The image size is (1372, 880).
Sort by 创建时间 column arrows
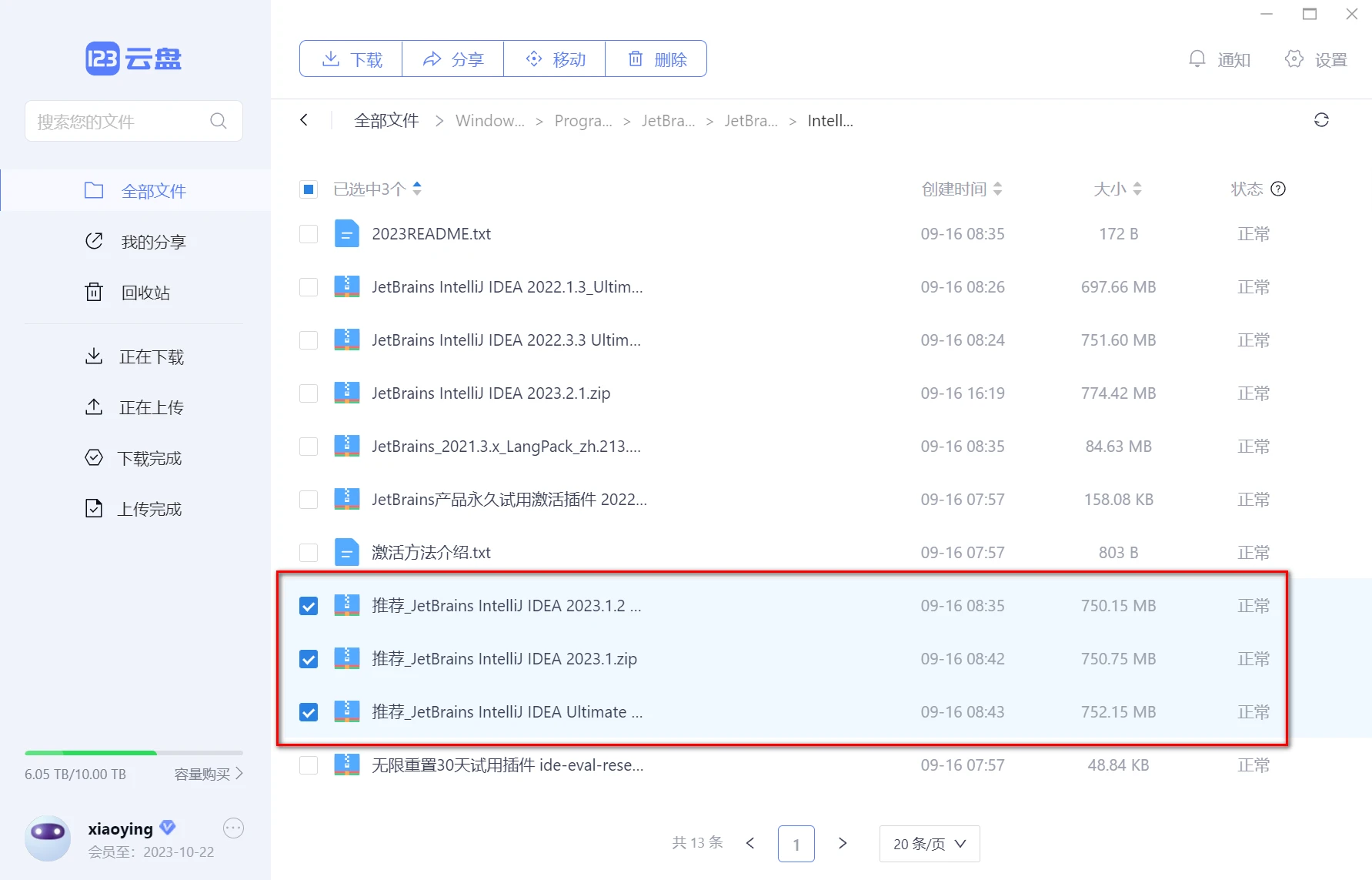997,189
